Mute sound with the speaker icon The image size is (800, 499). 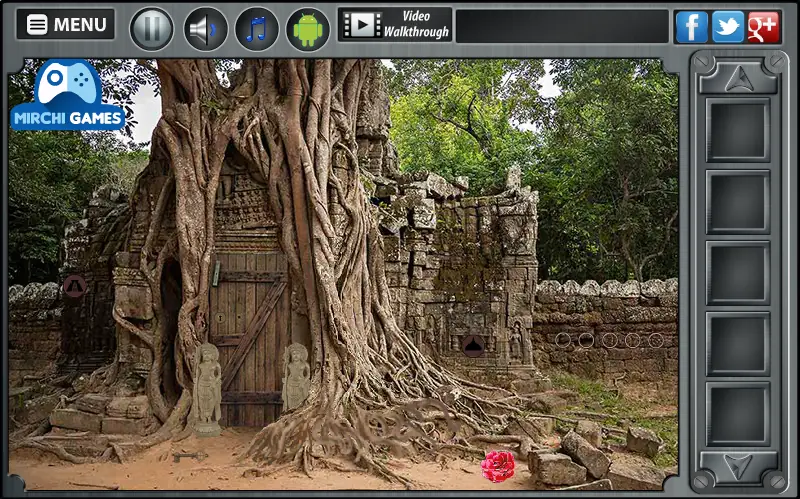[x=205, y=29]
